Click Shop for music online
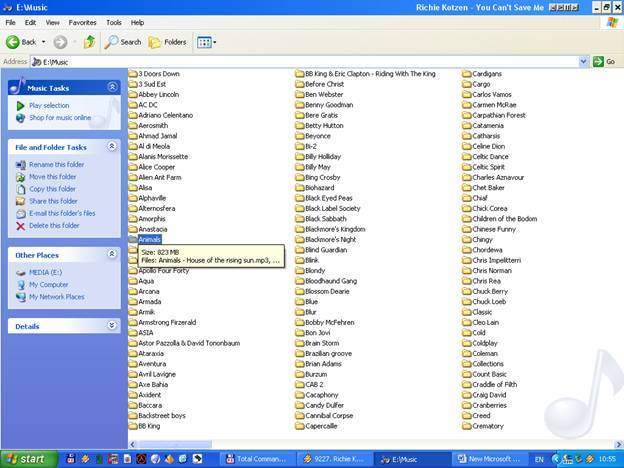The width and height of the screenshot is (624, 468). click(59, 117)
